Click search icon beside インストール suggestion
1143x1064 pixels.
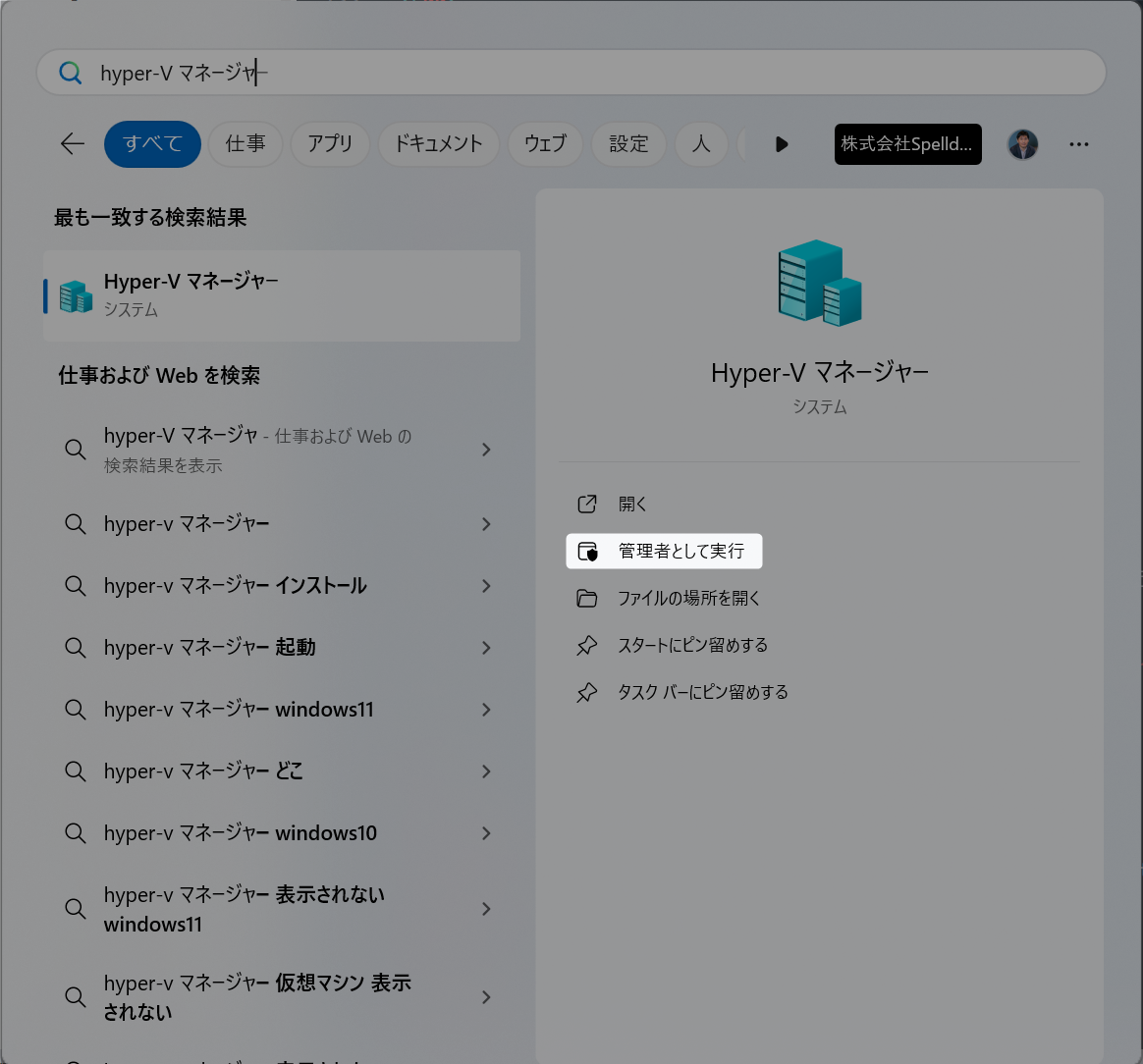(x=75, y=586)
